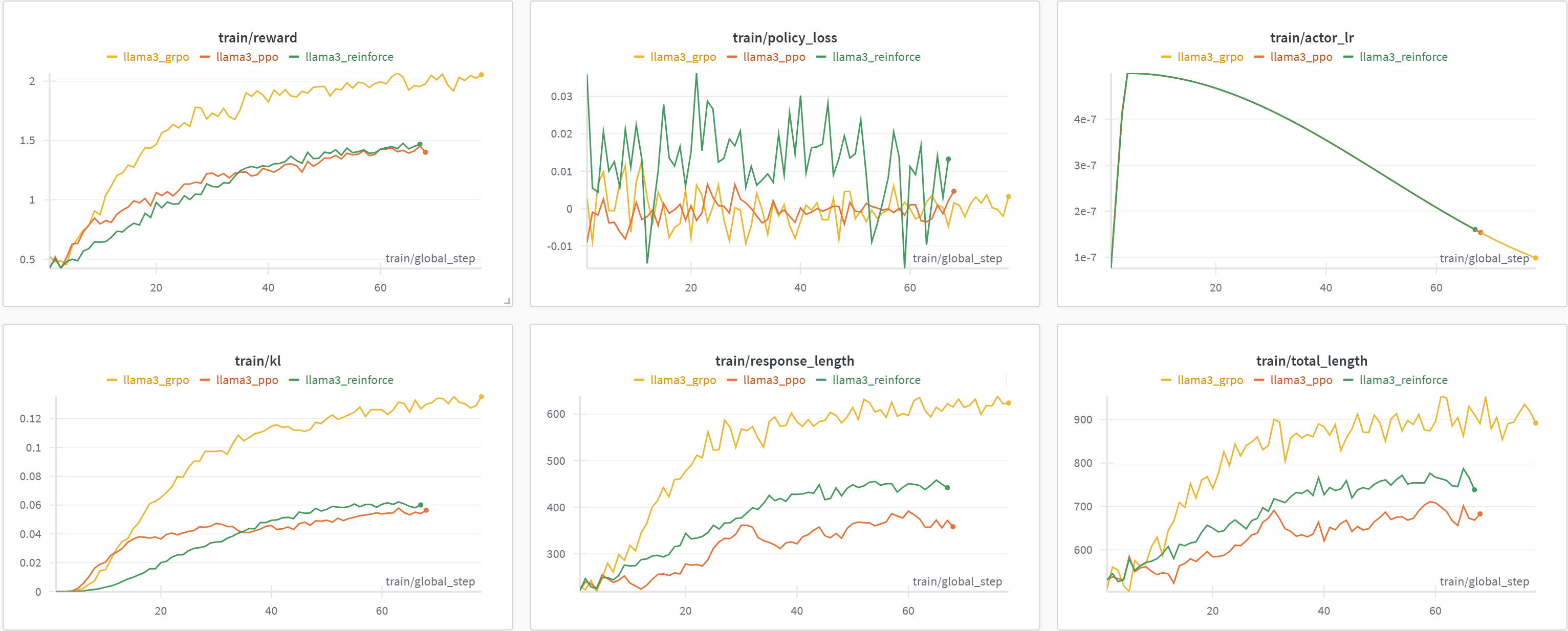
Task: Click the yellow endpoint dot in train/reward
Action: (x=482, y=75)
